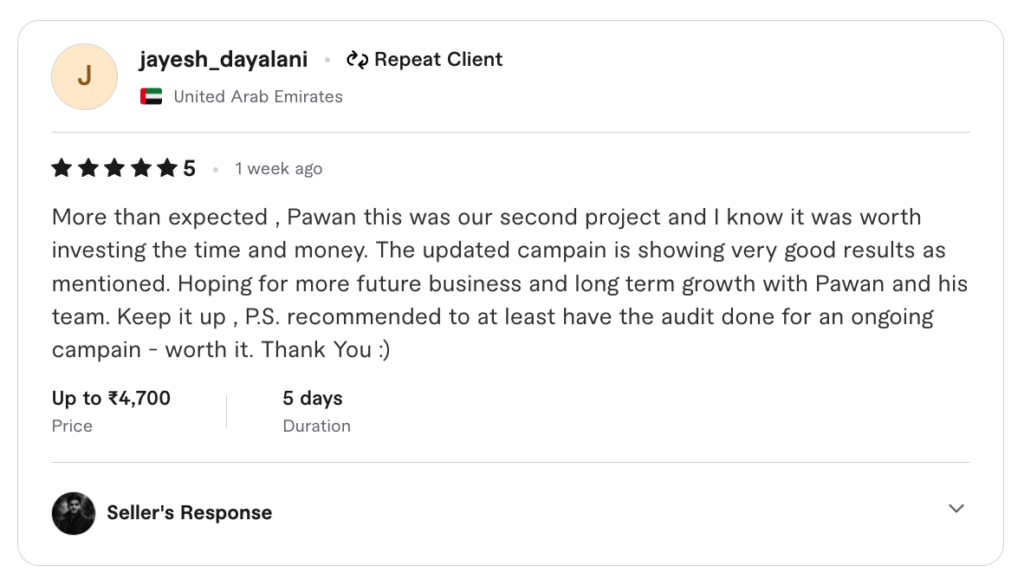This screenshot has height=579, width=1024.
Task: Click the "1 week ago" timestamp
Action: point(278,169)
